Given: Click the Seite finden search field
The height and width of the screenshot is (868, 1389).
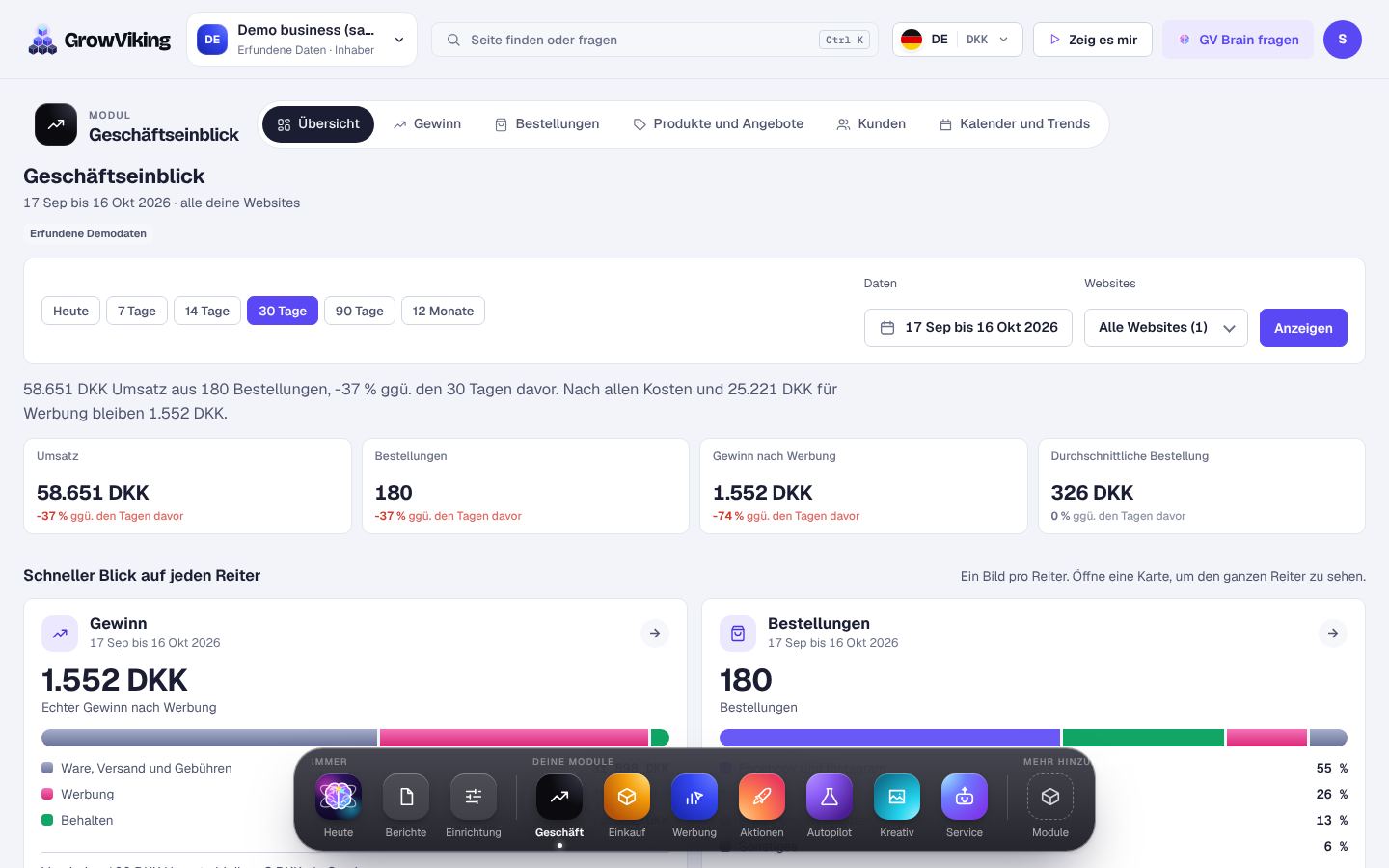Looking at the screenshot, I should [655, 40].
